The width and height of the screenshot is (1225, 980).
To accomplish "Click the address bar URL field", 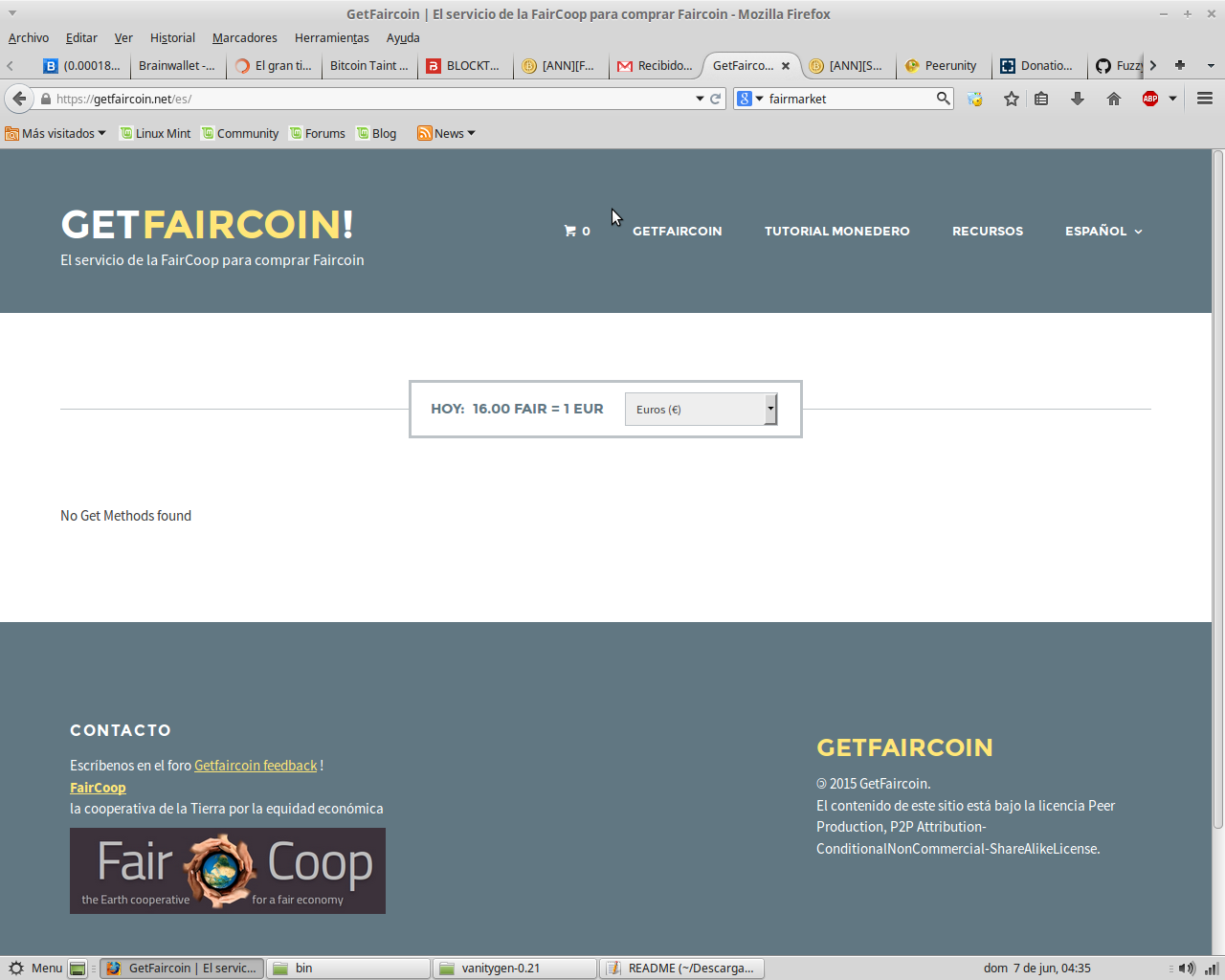I will pyautogui.click(x=373, y=99).
